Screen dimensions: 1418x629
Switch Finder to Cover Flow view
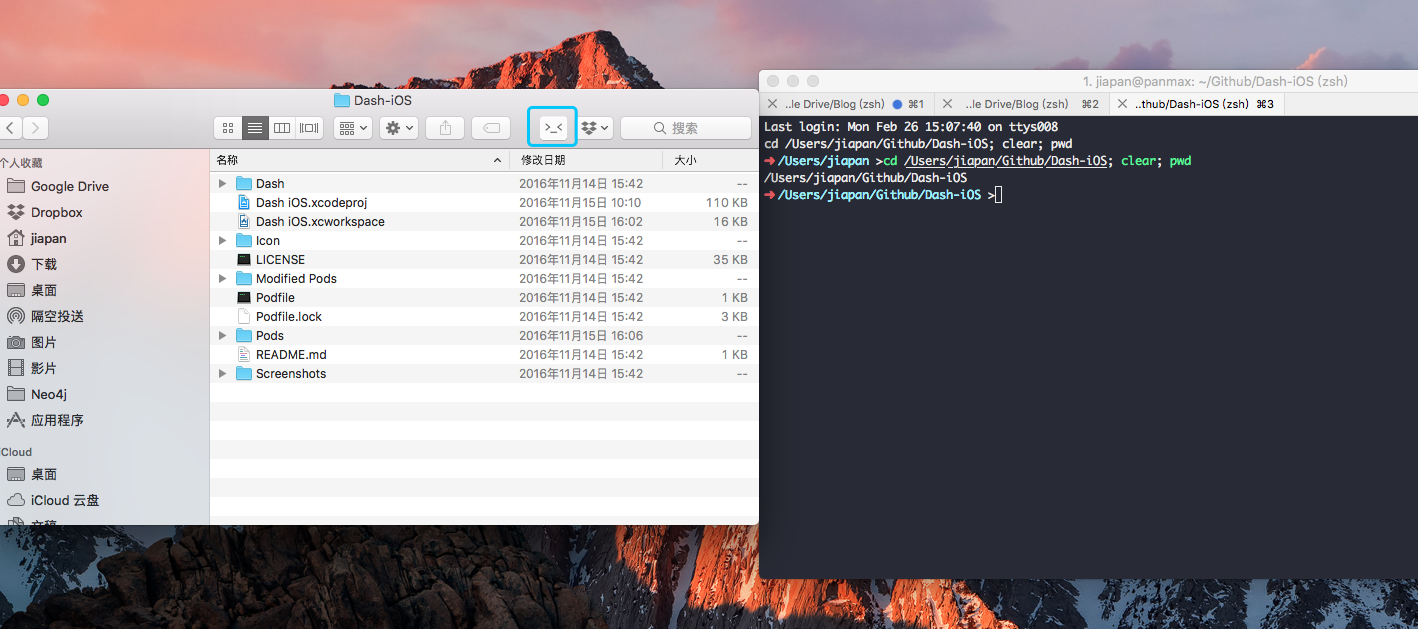coord(309,128)
